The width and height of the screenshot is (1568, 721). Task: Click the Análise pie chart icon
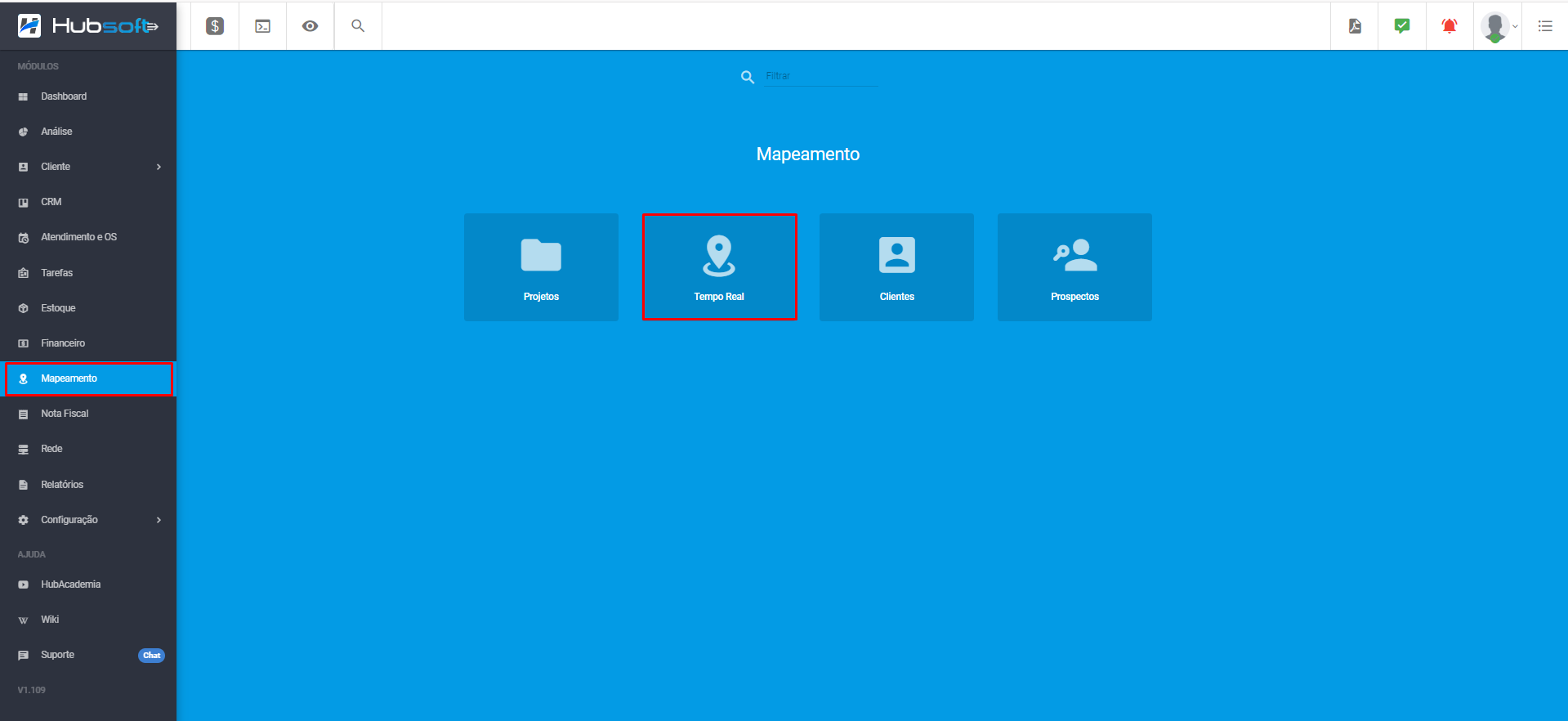pos(23,132)
